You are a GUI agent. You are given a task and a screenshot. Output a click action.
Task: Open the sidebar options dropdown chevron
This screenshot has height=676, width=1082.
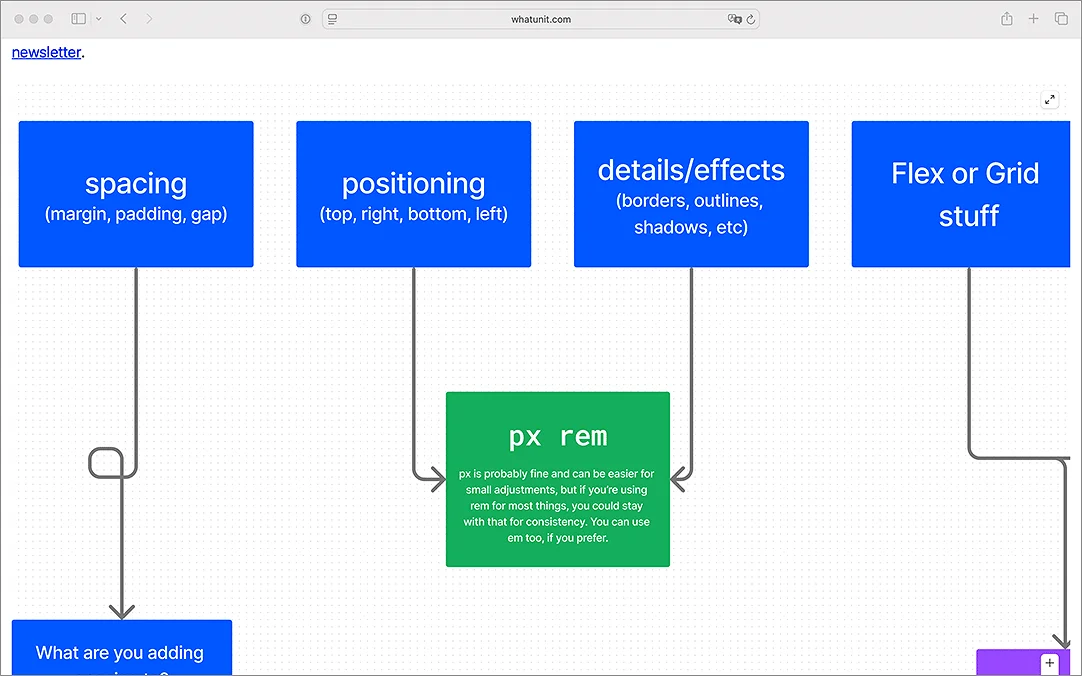[99, 19]
